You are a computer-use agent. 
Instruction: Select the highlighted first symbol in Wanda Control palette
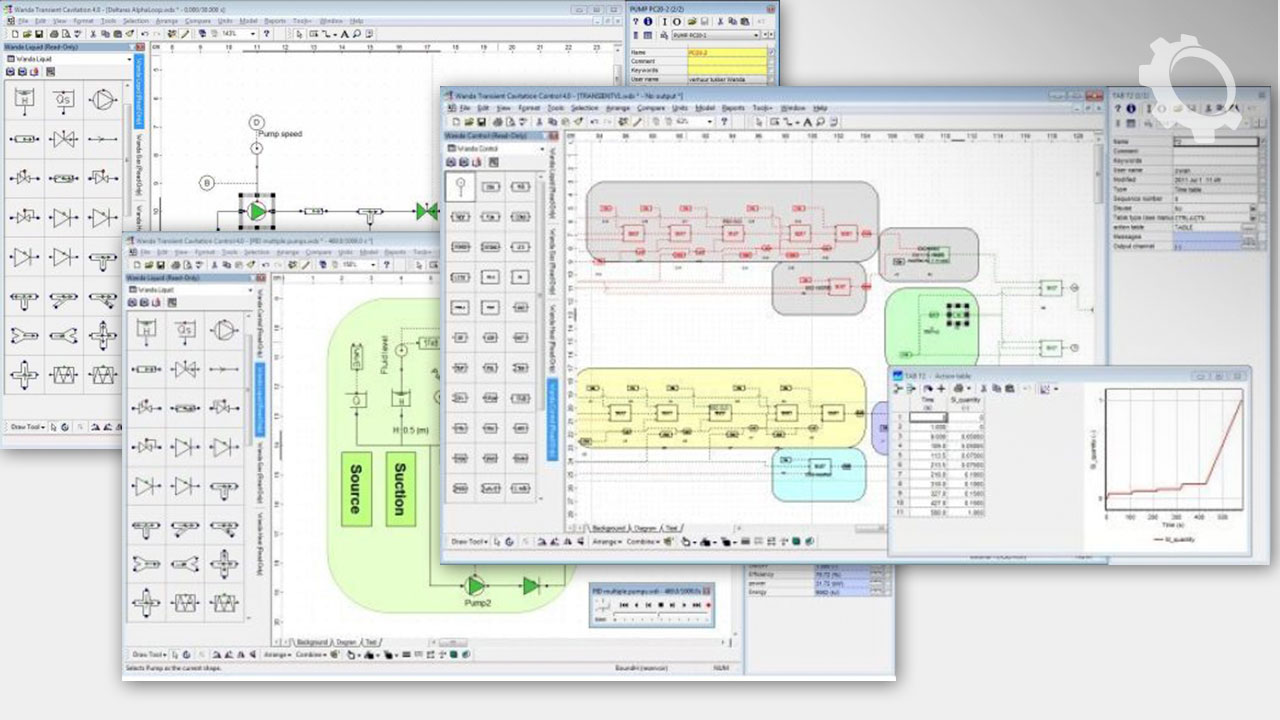(461, 186)
